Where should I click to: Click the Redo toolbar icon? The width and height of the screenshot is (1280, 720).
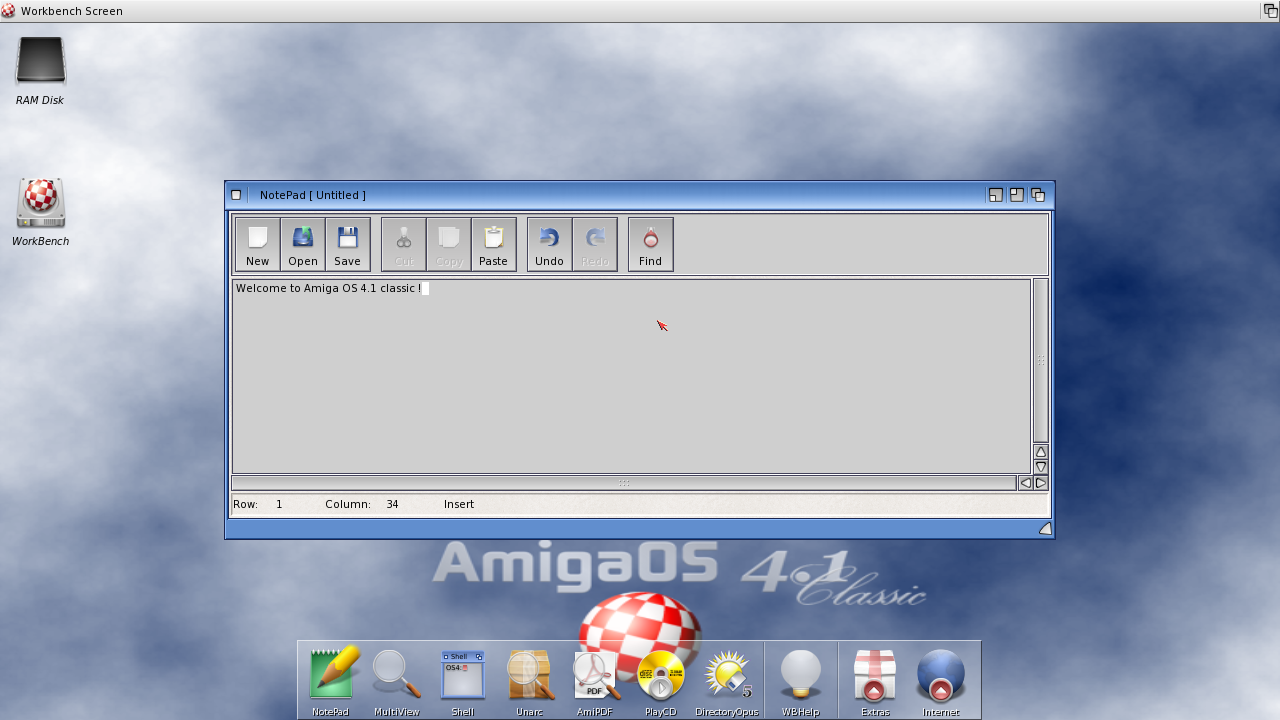point(595,244)
